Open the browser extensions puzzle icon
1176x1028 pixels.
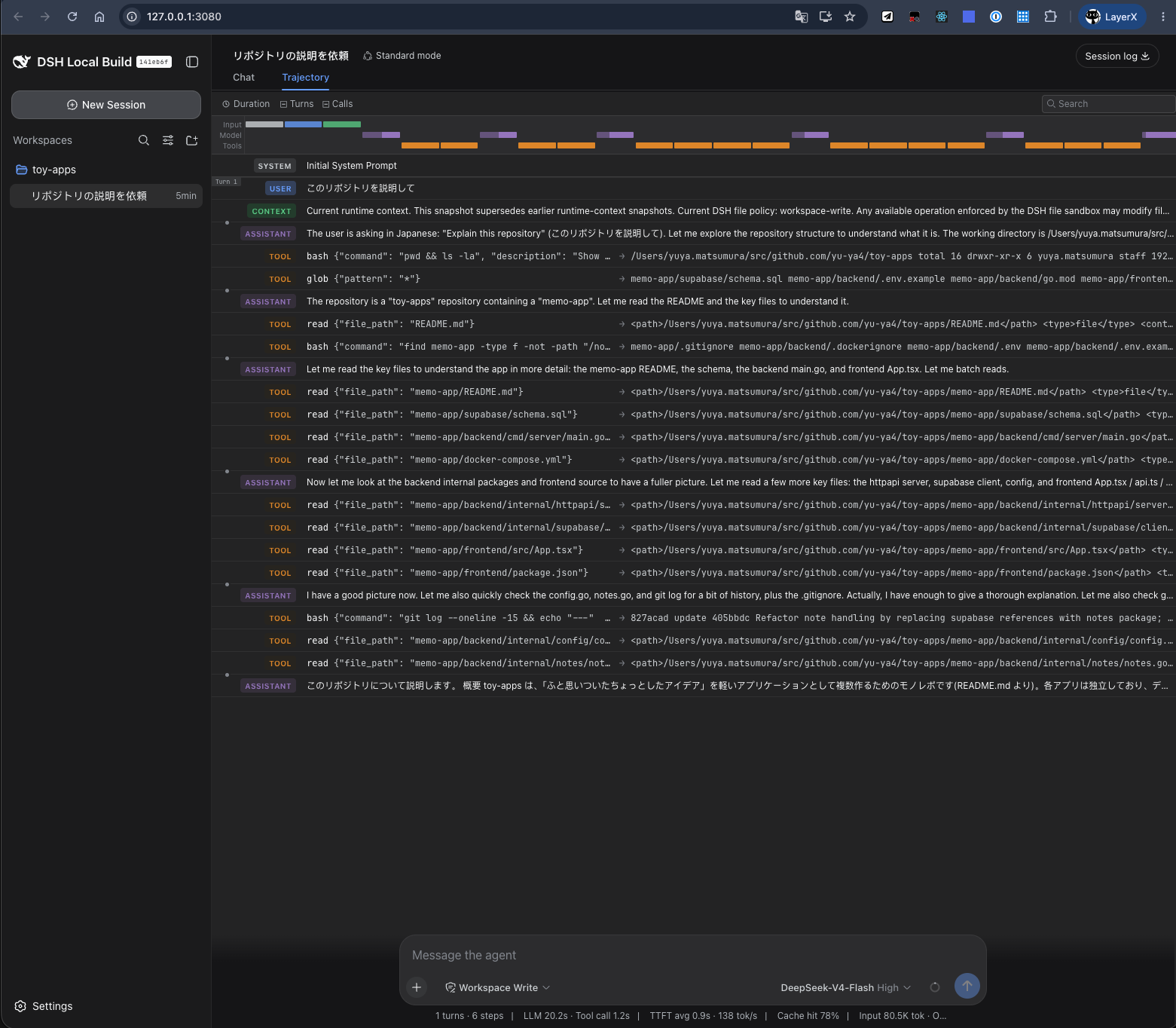(1050, 17)
